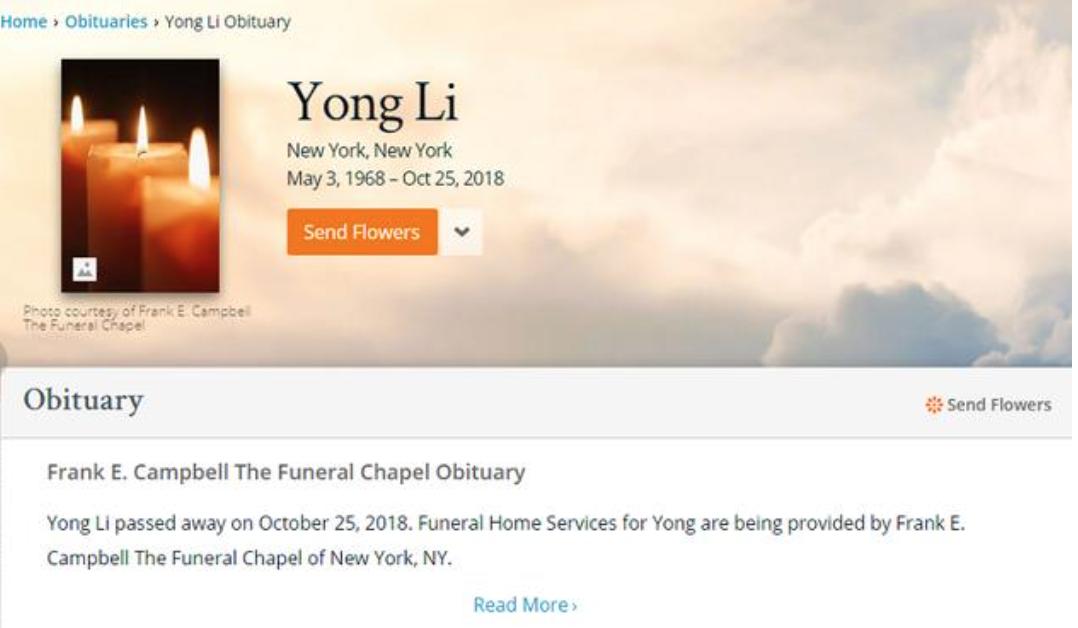1078x628 pixels.
Task: Click the orange flower icon in Obituary header
Action: (934, 405)
